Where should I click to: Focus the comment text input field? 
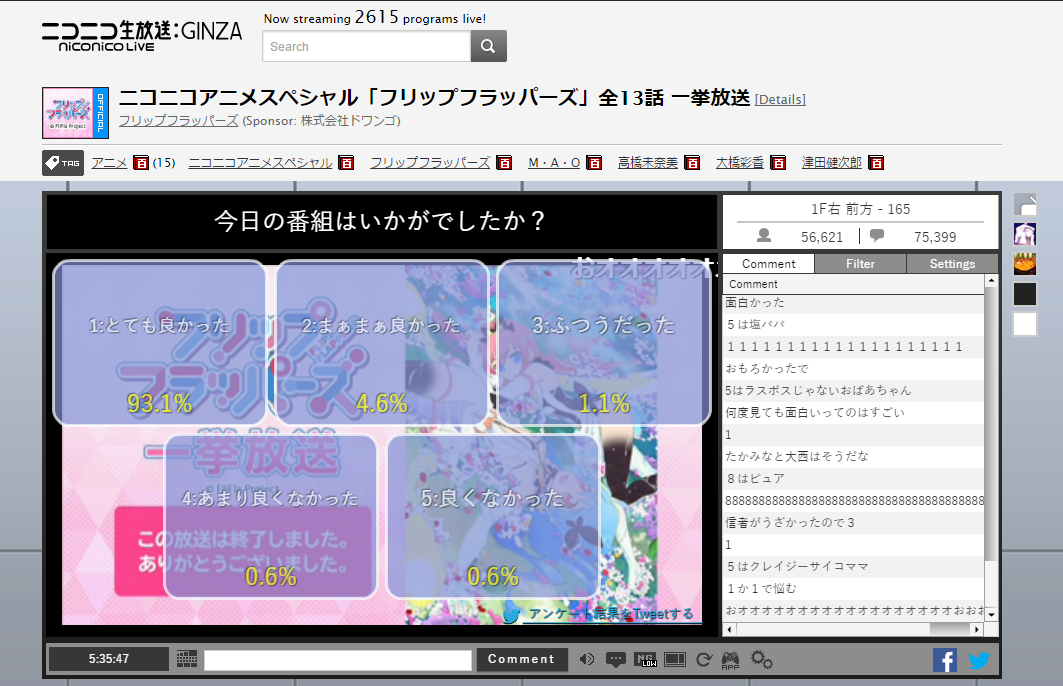pyautogui.click(x=338, y=660)
